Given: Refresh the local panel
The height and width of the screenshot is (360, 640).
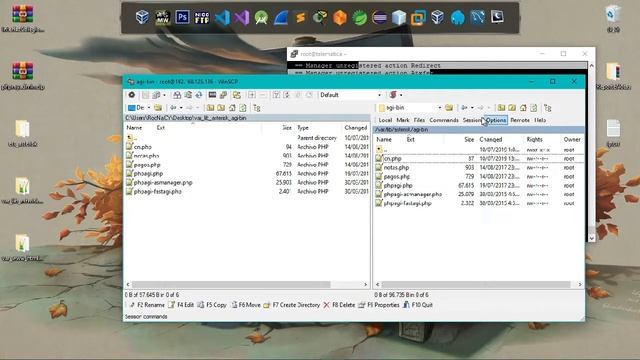Looking at the screenshot, I should click(x=243, y=108).
